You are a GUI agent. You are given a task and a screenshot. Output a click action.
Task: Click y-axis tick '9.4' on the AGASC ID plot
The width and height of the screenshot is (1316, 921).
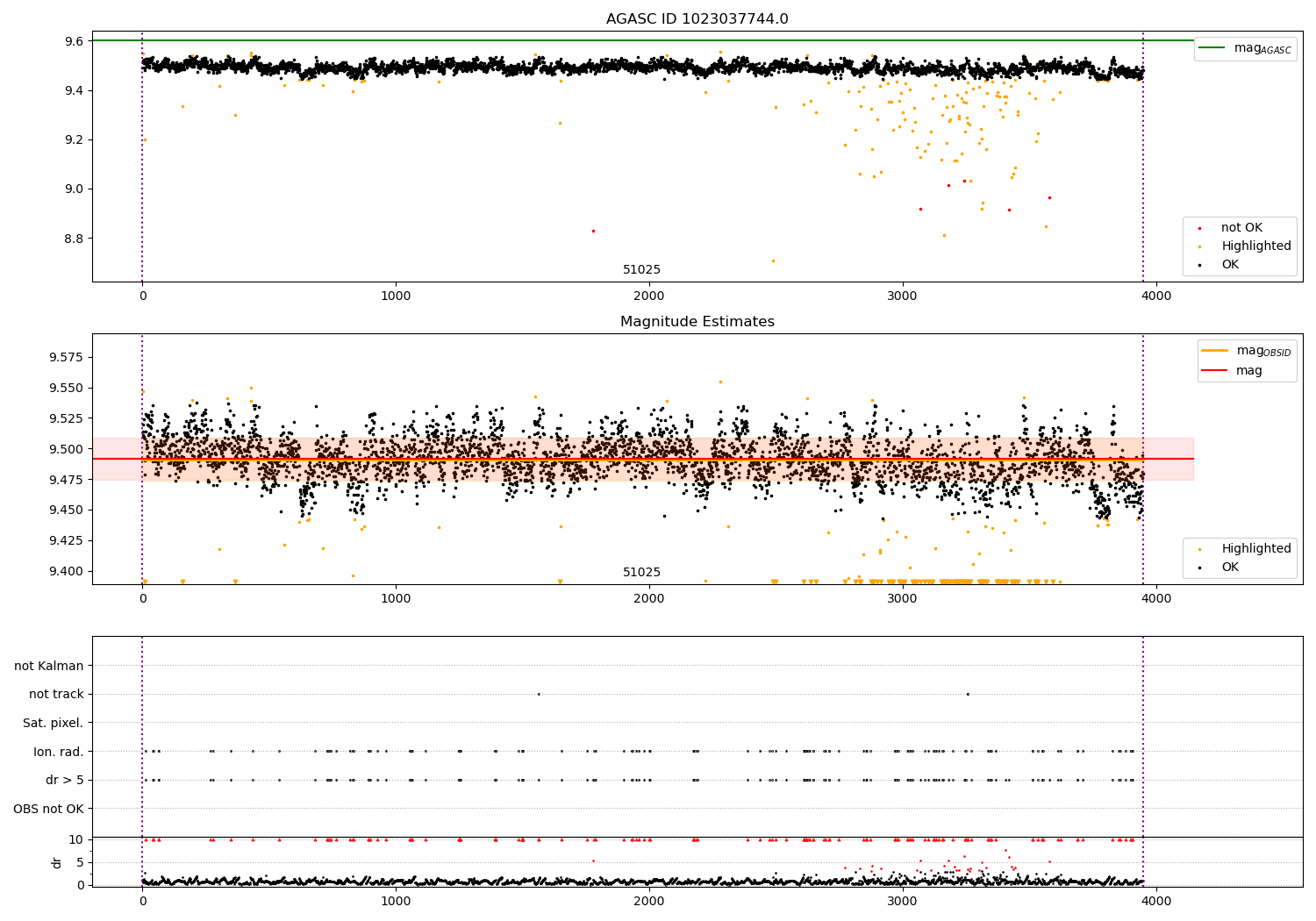point(74,90)
